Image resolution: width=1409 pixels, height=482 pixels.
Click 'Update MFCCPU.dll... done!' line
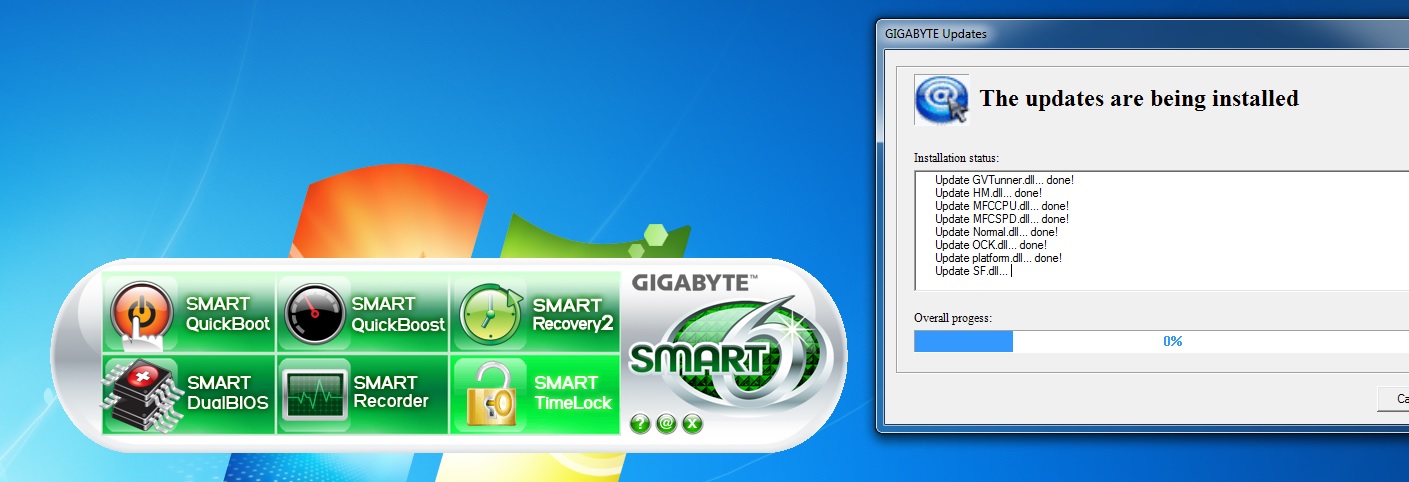(1002, 206)
